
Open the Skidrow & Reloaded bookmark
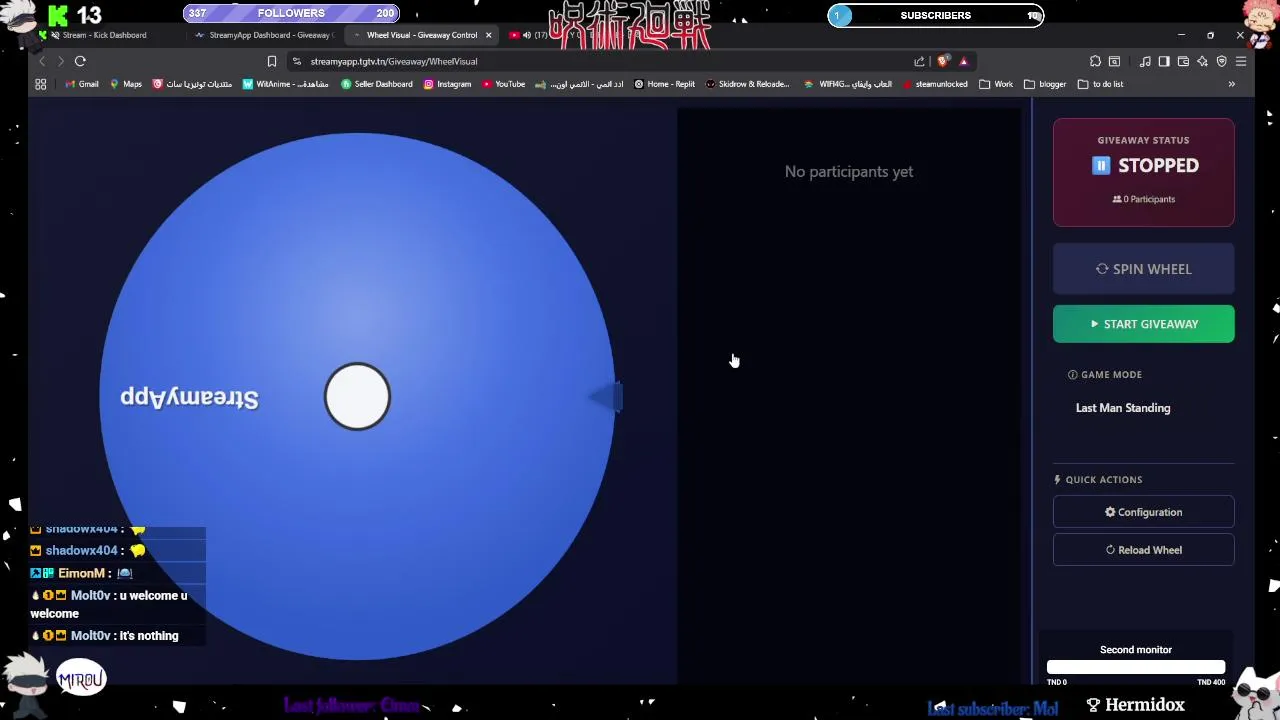(747, 84)
